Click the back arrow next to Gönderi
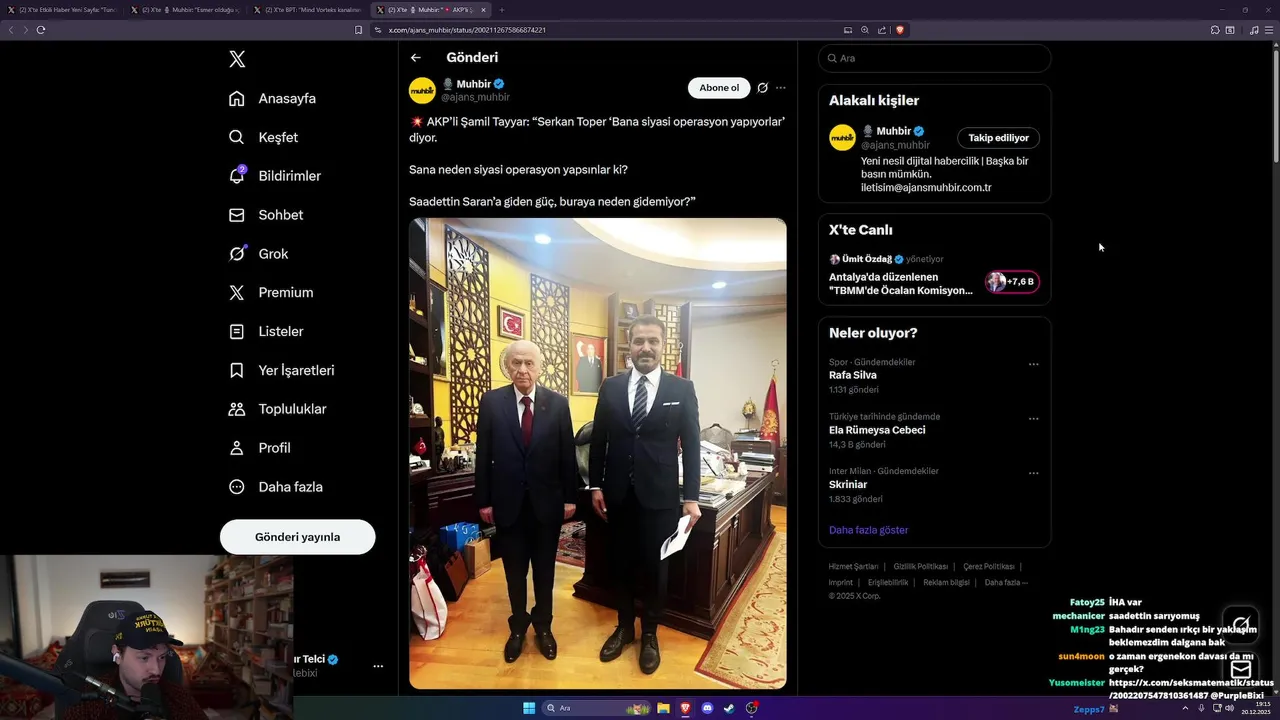 tap(416, 58)
